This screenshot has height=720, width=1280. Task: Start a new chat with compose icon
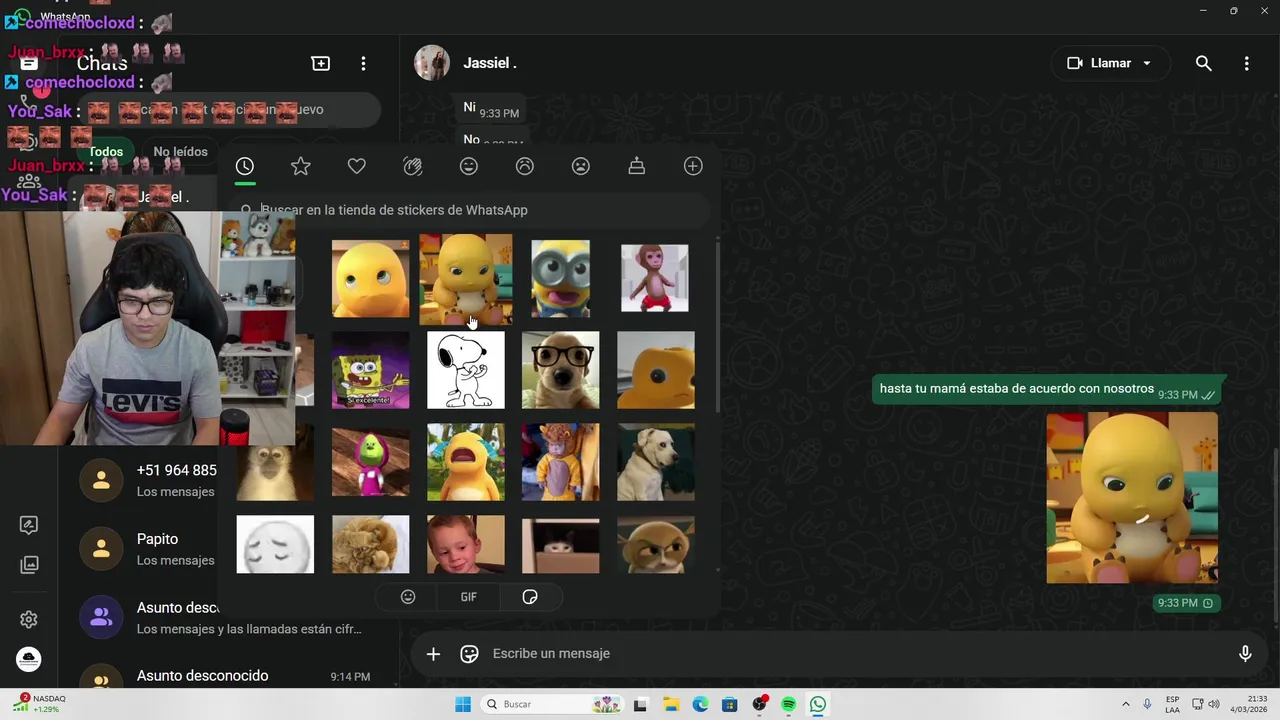[321, 63]
